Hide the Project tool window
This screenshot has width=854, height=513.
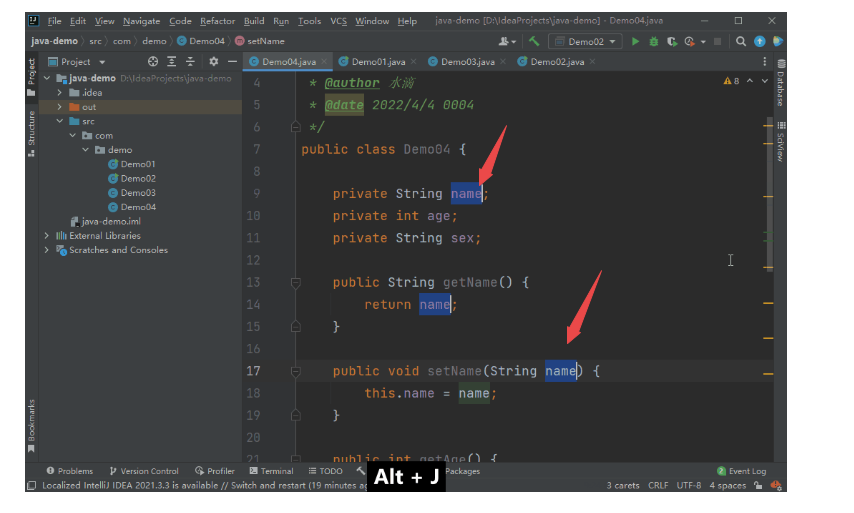pyautogui.click(x=232, y=62)
